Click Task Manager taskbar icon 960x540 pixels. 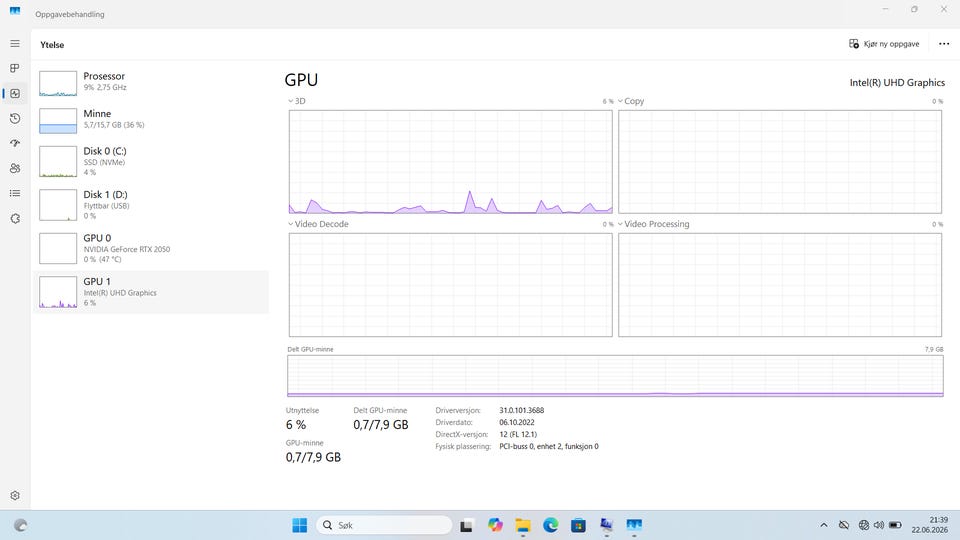[634, 525]
